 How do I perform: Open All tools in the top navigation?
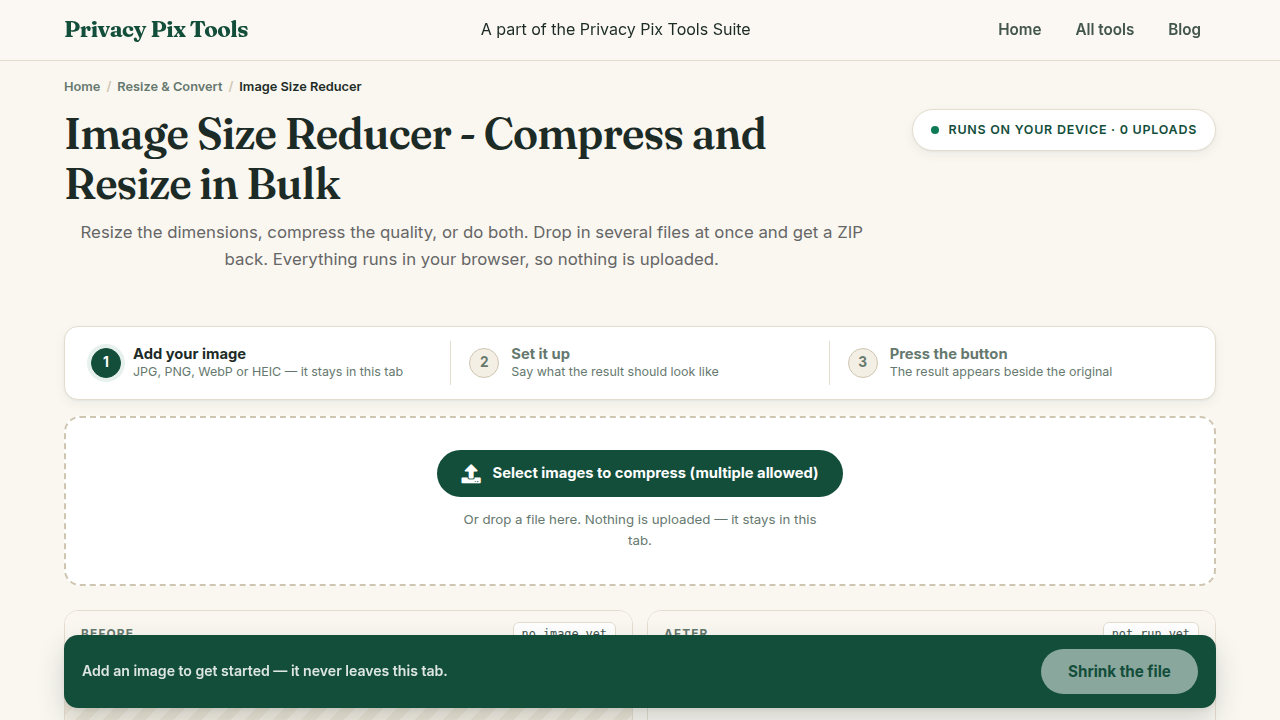tap(1104, 30)
